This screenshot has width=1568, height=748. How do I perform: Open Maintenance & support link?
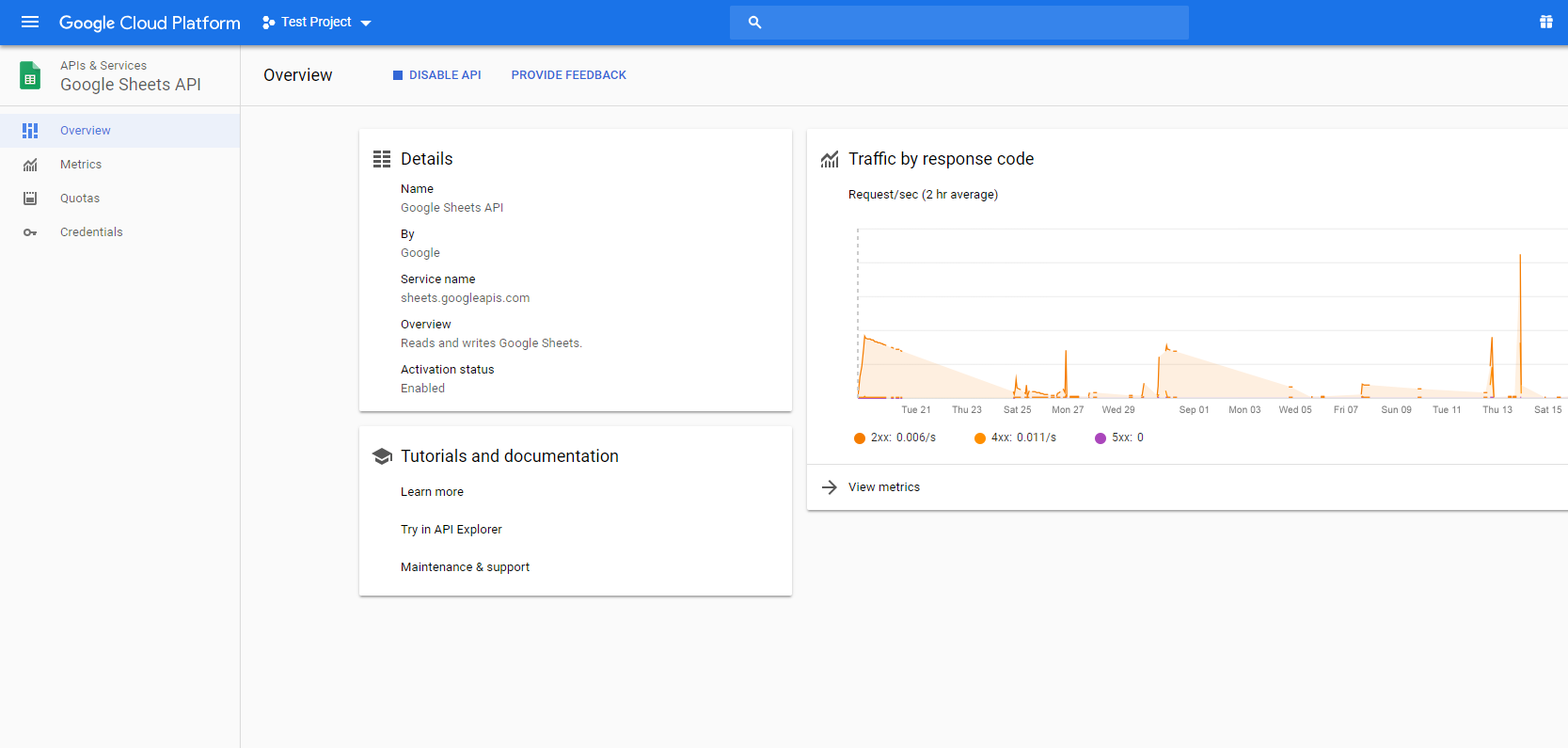(x=465, y=567)
